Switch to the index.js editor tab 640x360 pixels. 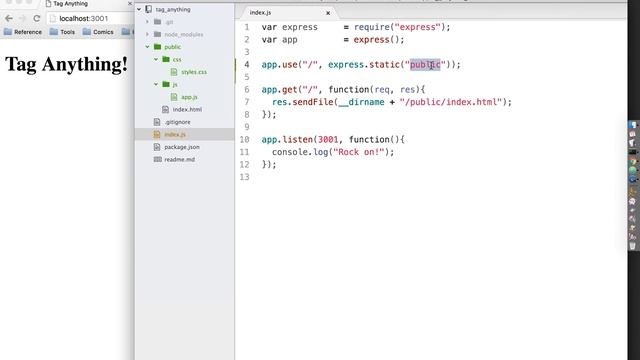tap(260, 13)
